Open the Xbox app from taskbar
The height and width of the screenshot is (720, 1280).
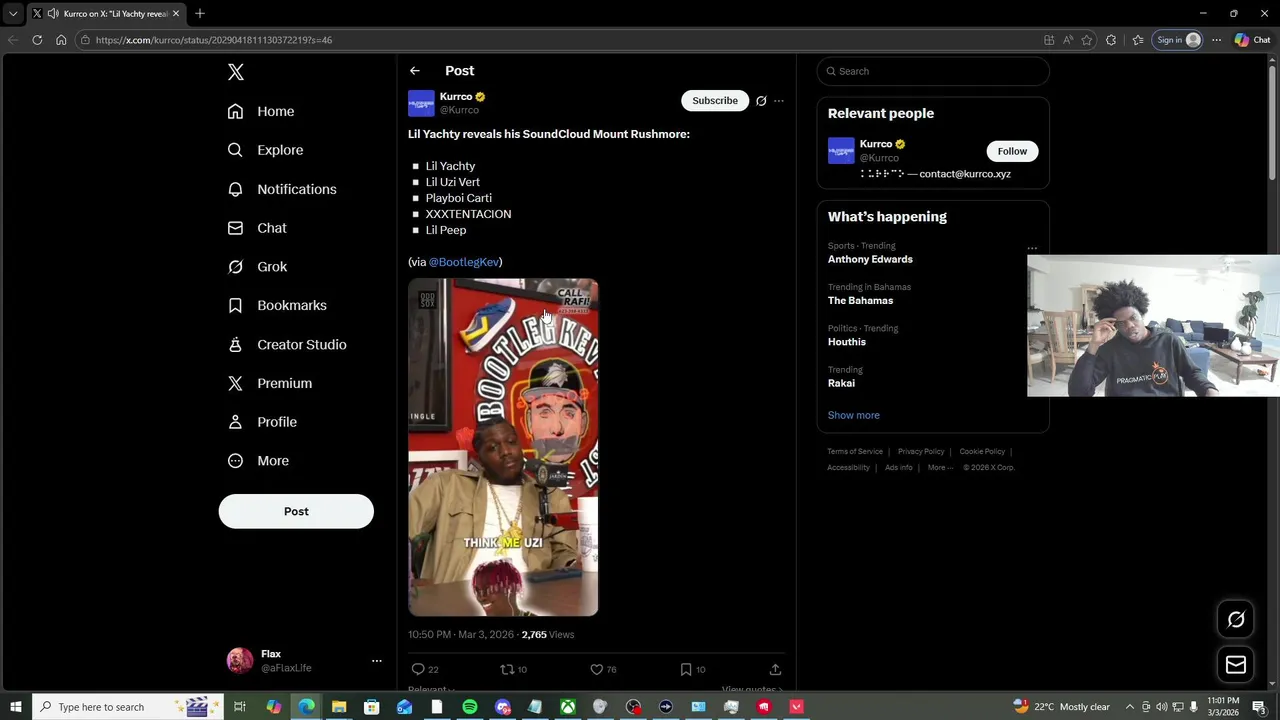pos(567,707)
